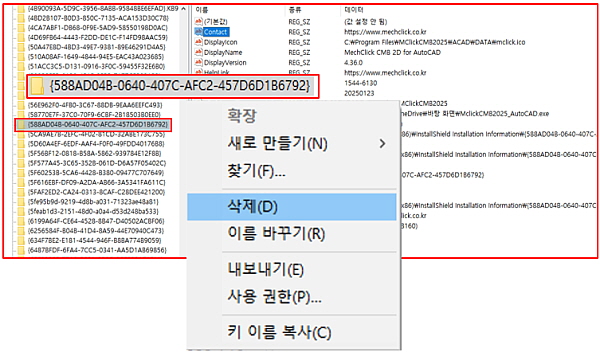Click data 'MechClick CMB 2D for AutoCAD'
The height and width of the screenshot is (360, 600).
[393, 52]
